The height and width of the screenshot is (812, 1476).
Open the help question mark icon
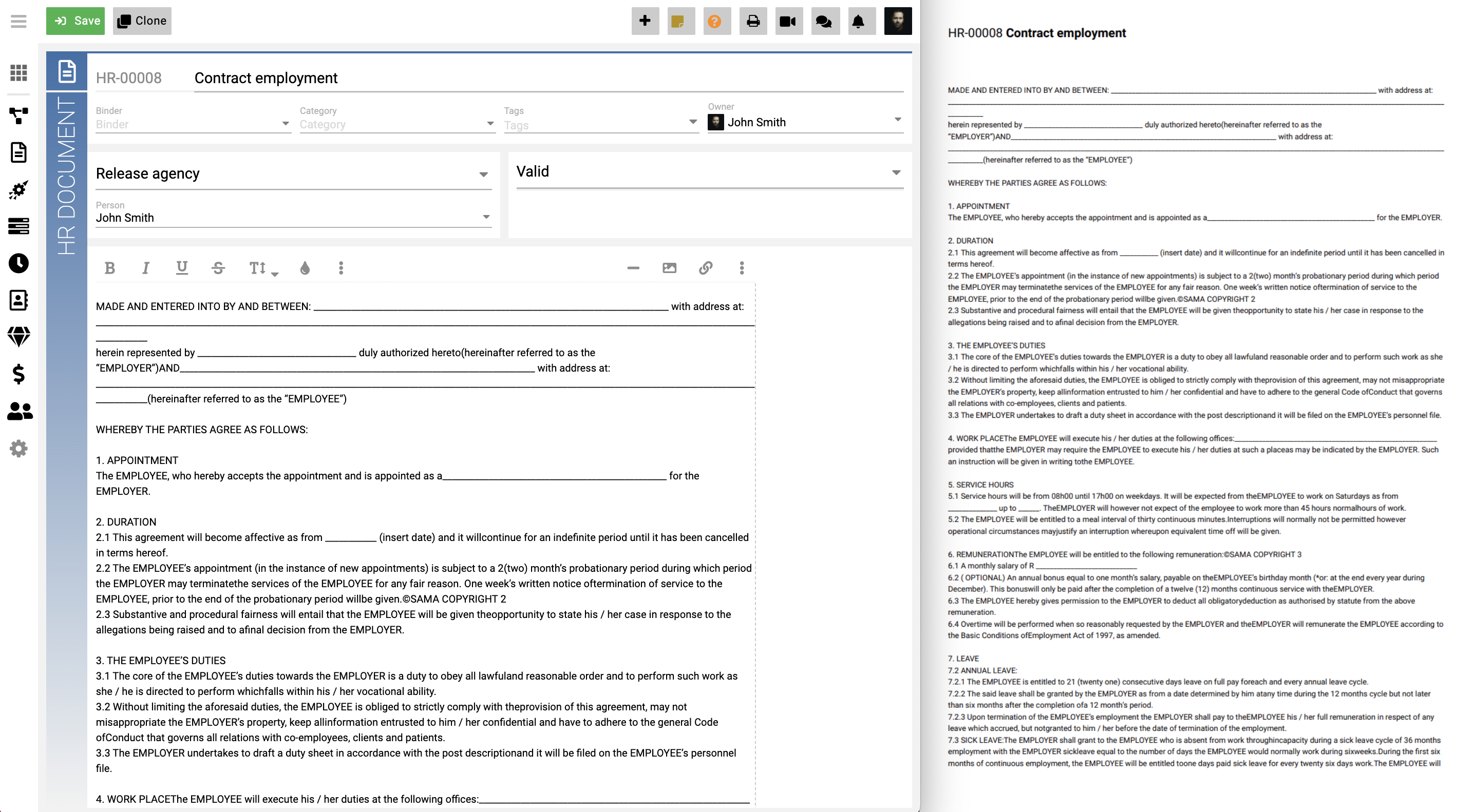717,21
